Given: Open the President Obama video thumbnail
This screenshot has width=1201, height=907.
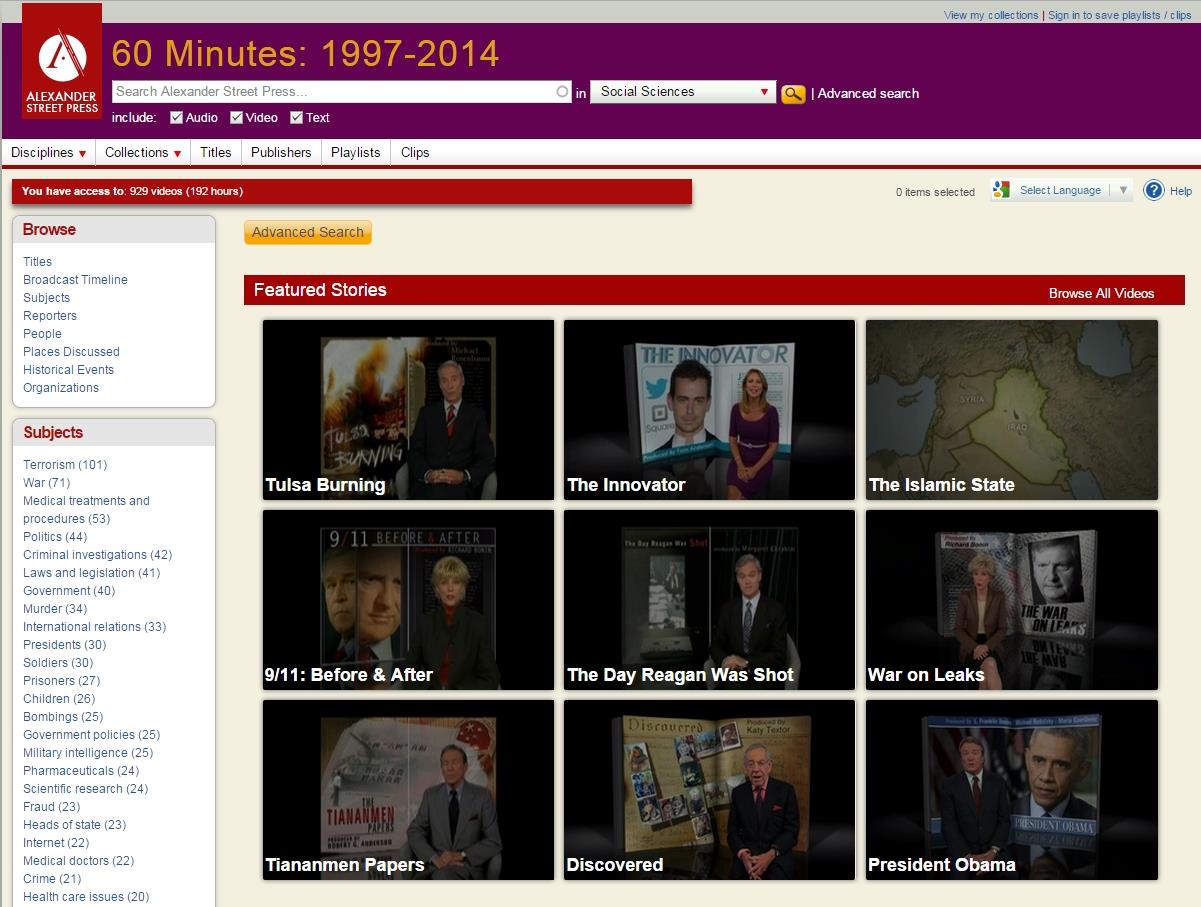Looking at the screenshot, I should (1012, 790).
